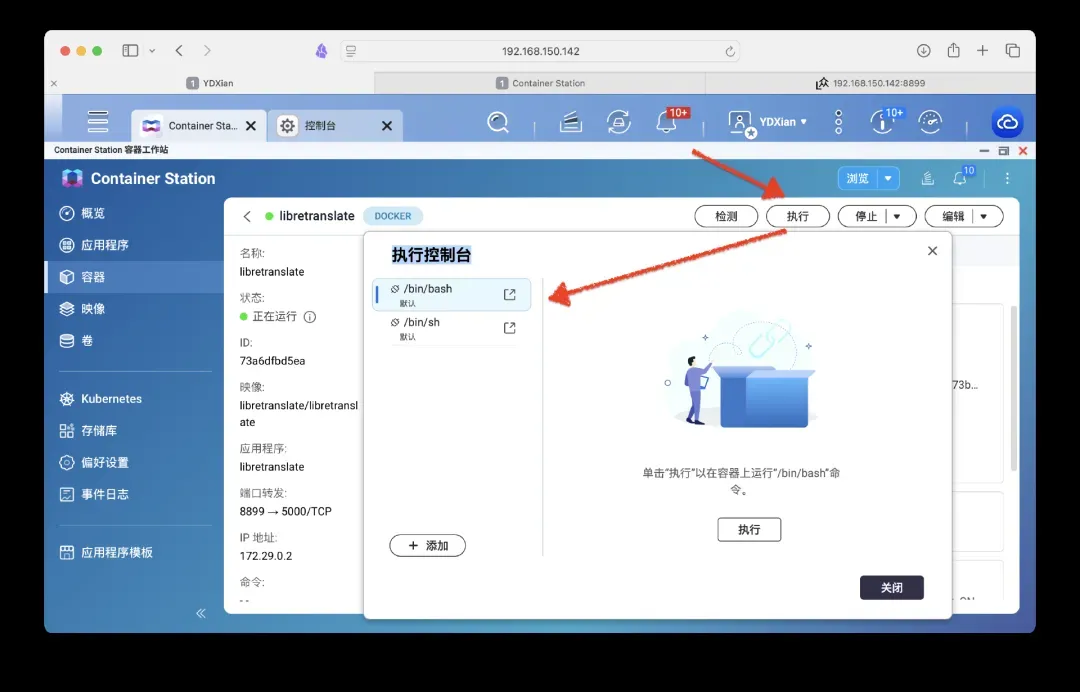Open the blue cloud icon in toolbar
Screen dimensions: 1080x692
1006,122
